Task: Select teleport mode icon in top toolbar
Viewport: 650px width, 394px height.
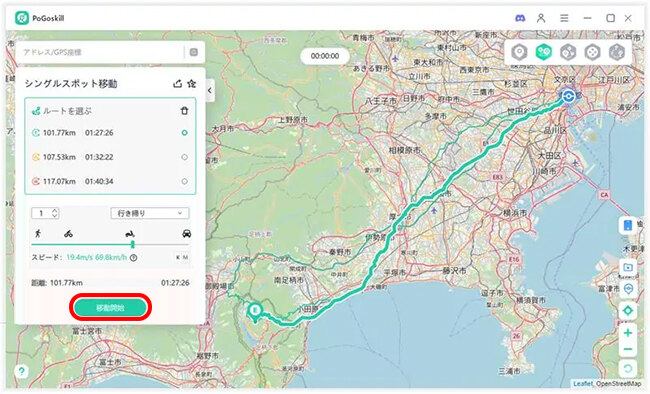Action: (x=519, y=52)
